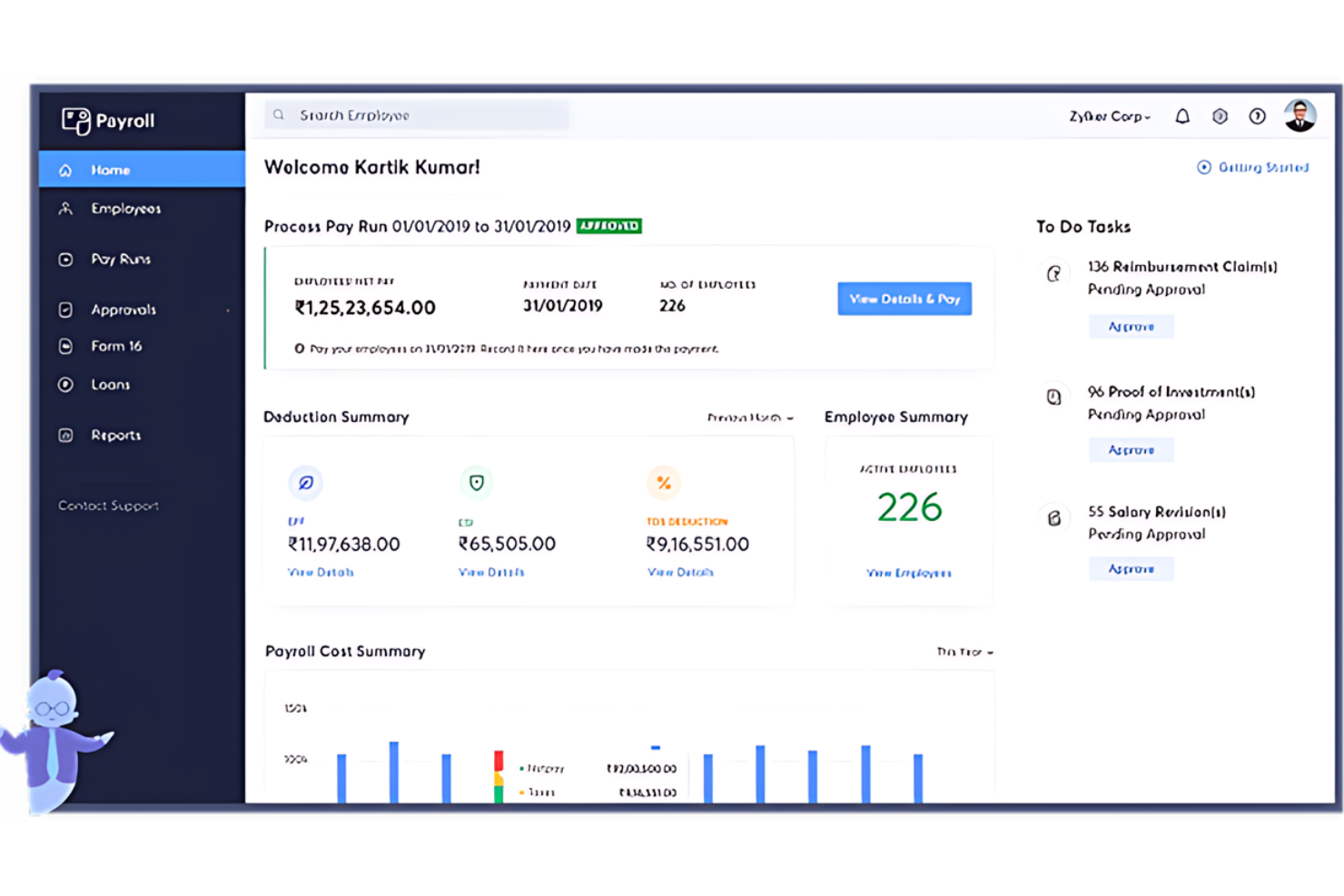This screenshot has width=1344, height=896.
Task: Click the Welcome Kartik Kumar heading
Action: point(372,167)
